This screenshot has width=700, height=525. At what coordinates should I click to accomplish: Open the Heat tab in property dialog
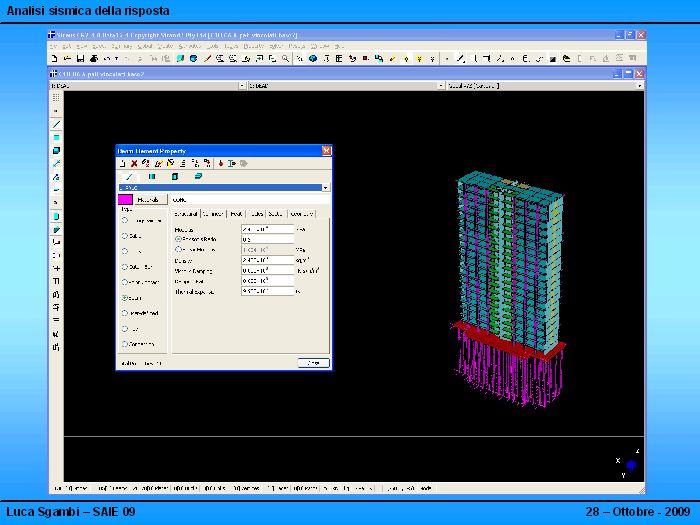click(x=236, y=214)
